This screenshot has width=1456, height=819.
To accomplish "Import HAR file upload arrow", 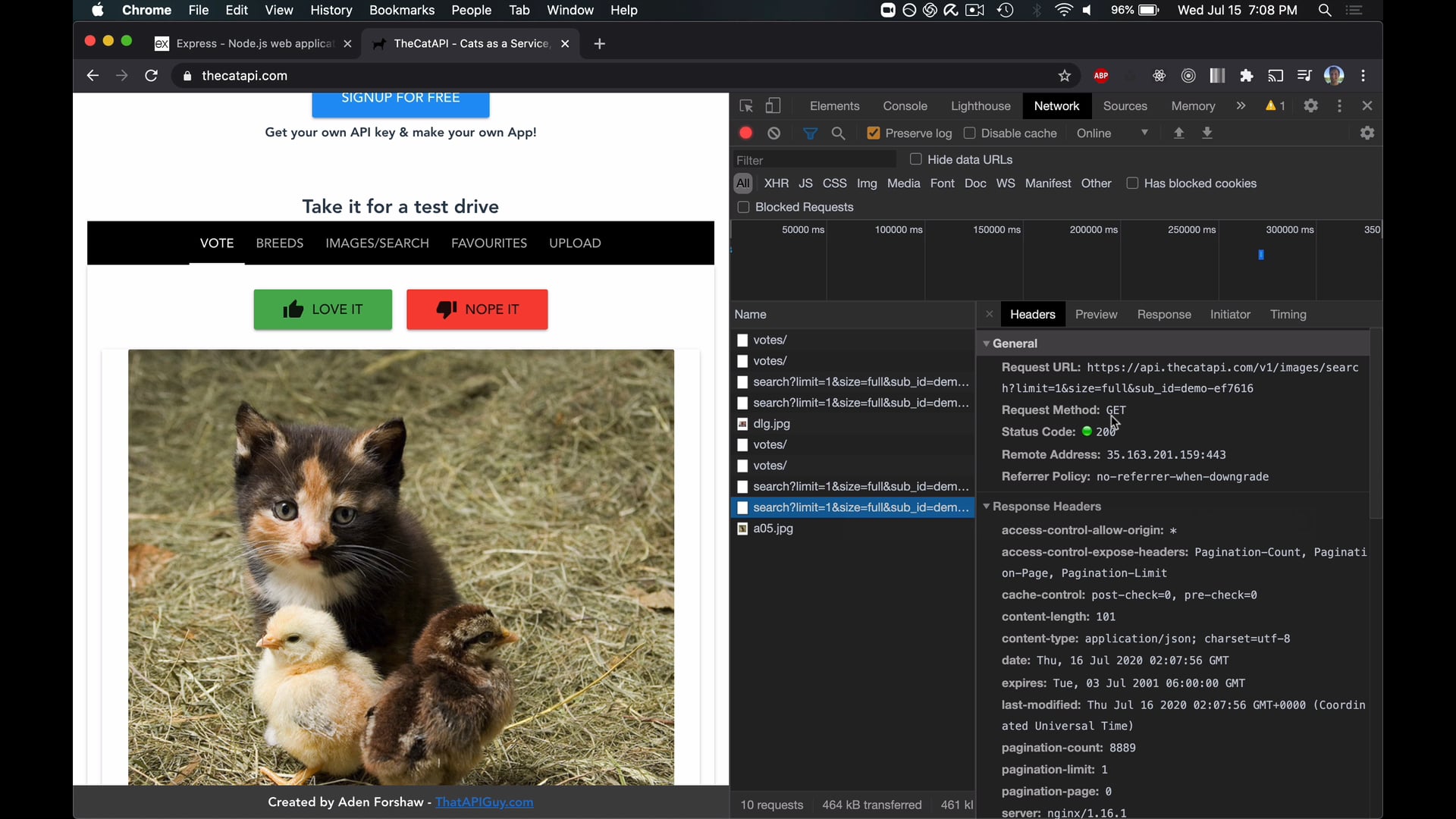I will (x=1178, y=133).
